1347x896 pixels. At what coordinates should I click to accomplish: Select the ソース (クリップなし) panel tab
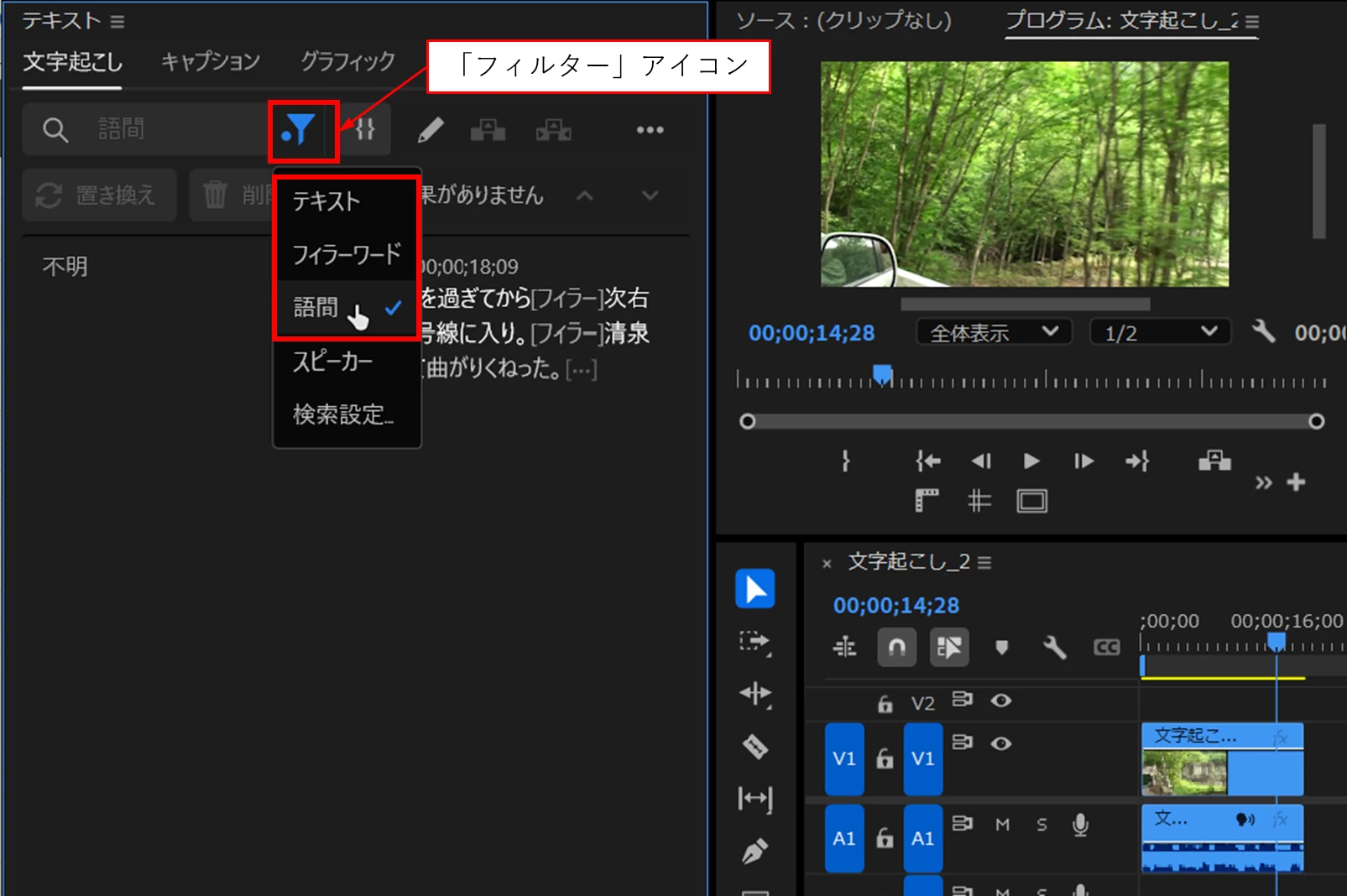click(843, 21)
